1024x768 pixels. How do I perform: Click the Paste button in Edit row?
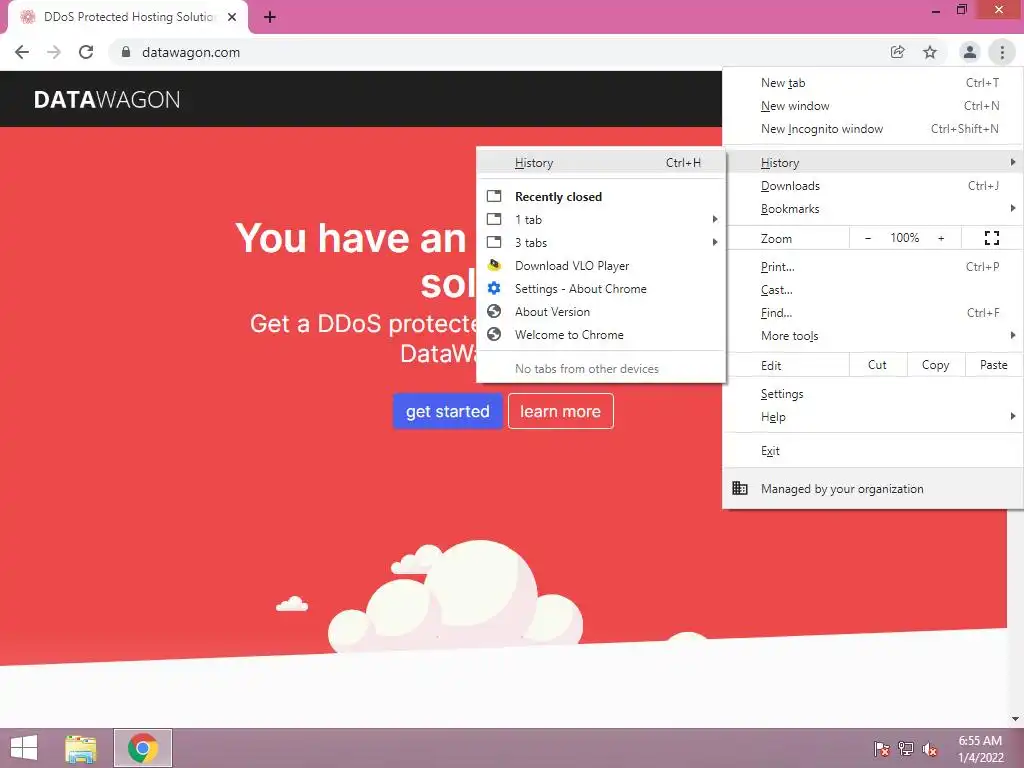pyautogui.click(x=993, y=365)
